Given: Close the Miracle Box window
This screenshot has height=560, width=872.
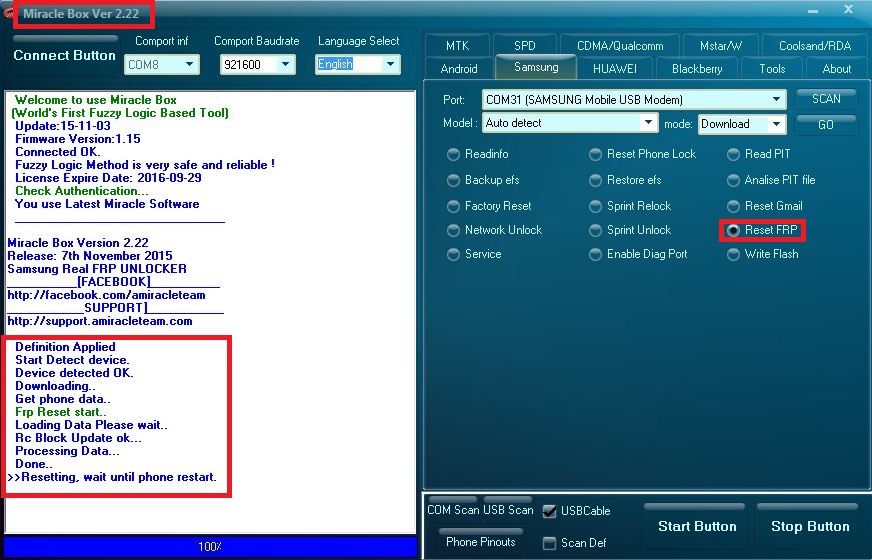Looking at the screenshot, I should (x=848, y=9).
